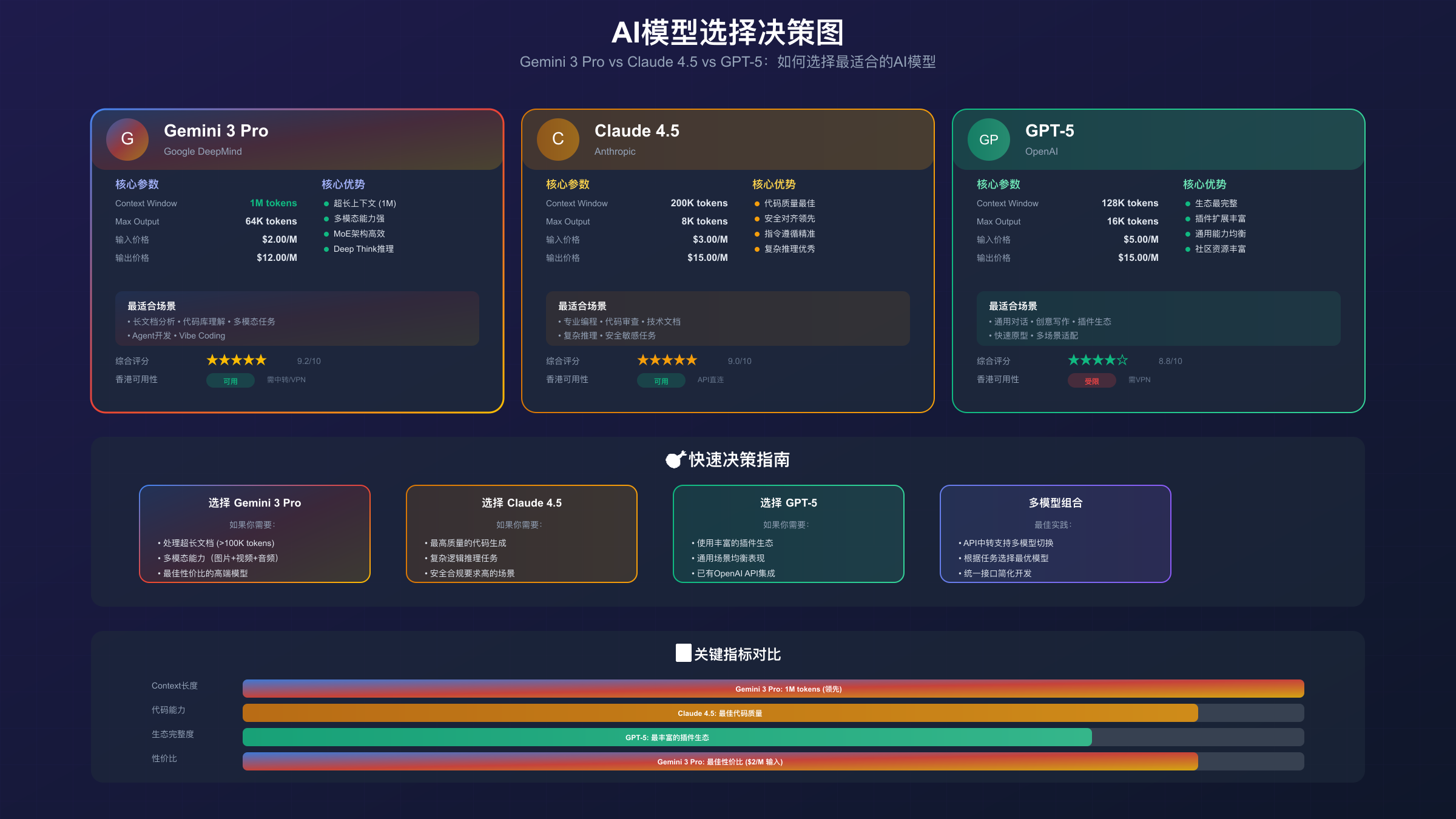Switch to the 多模型组合 guide card
The image size is (1456, 819).
(1055, 534)
